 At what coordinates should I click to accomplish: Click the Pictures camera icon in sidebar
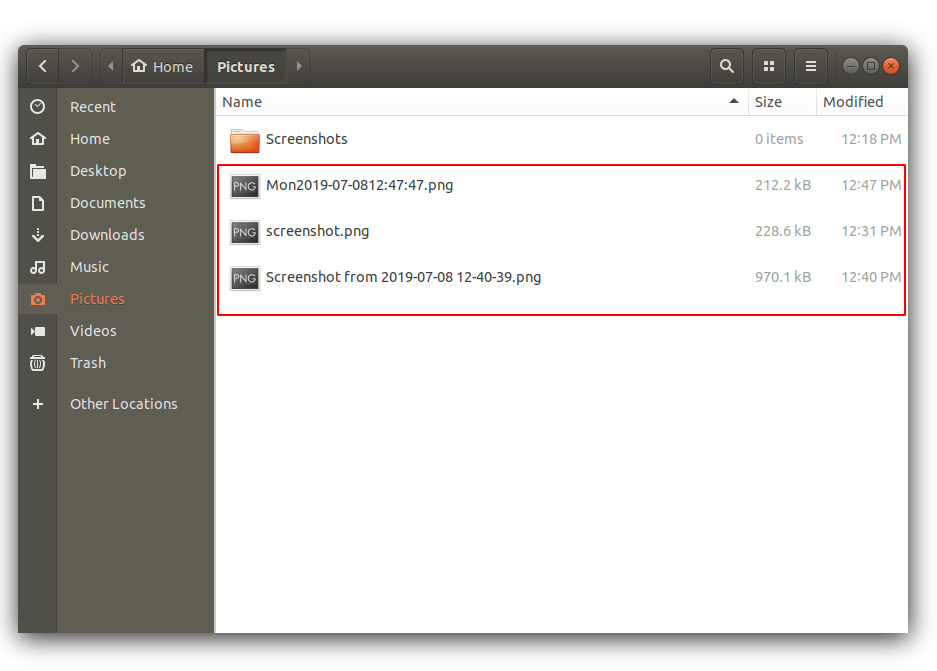point(38,299)
